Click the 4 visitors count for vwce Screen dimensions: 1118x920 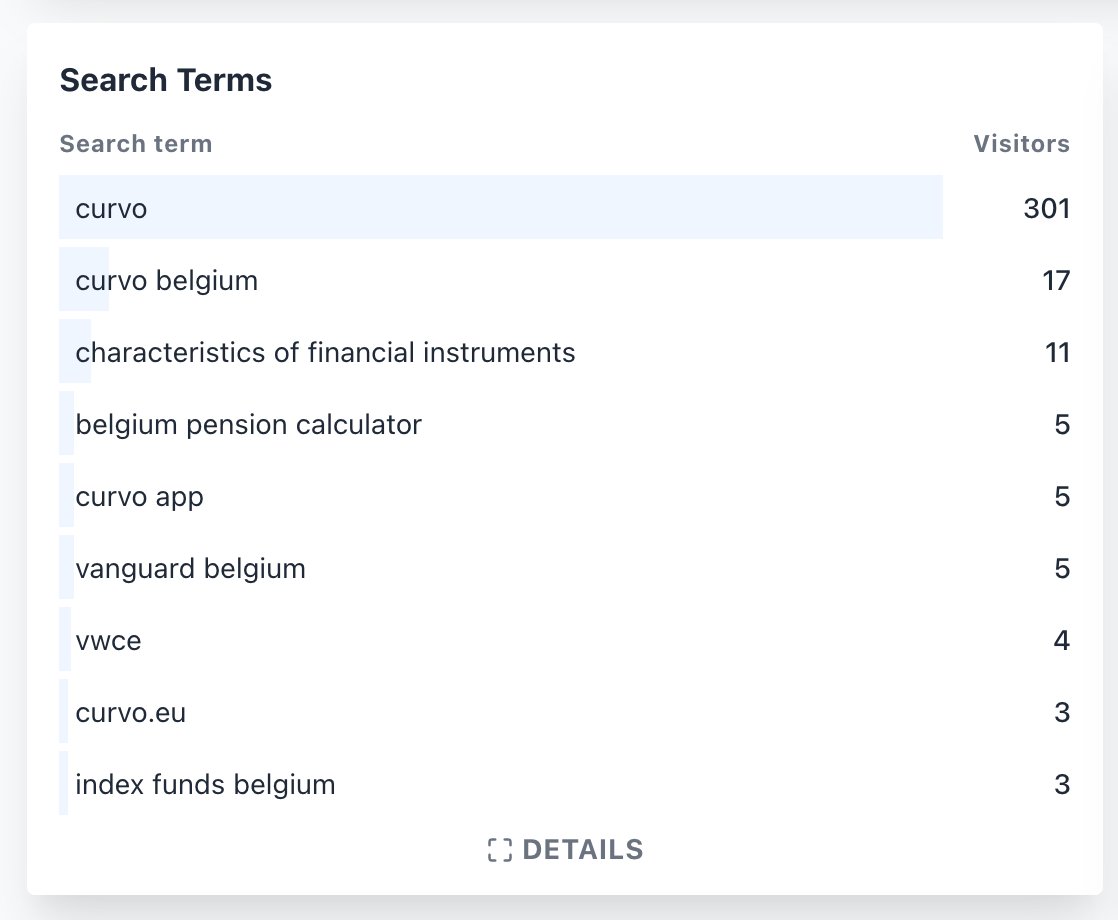[x=1062, y=641]
